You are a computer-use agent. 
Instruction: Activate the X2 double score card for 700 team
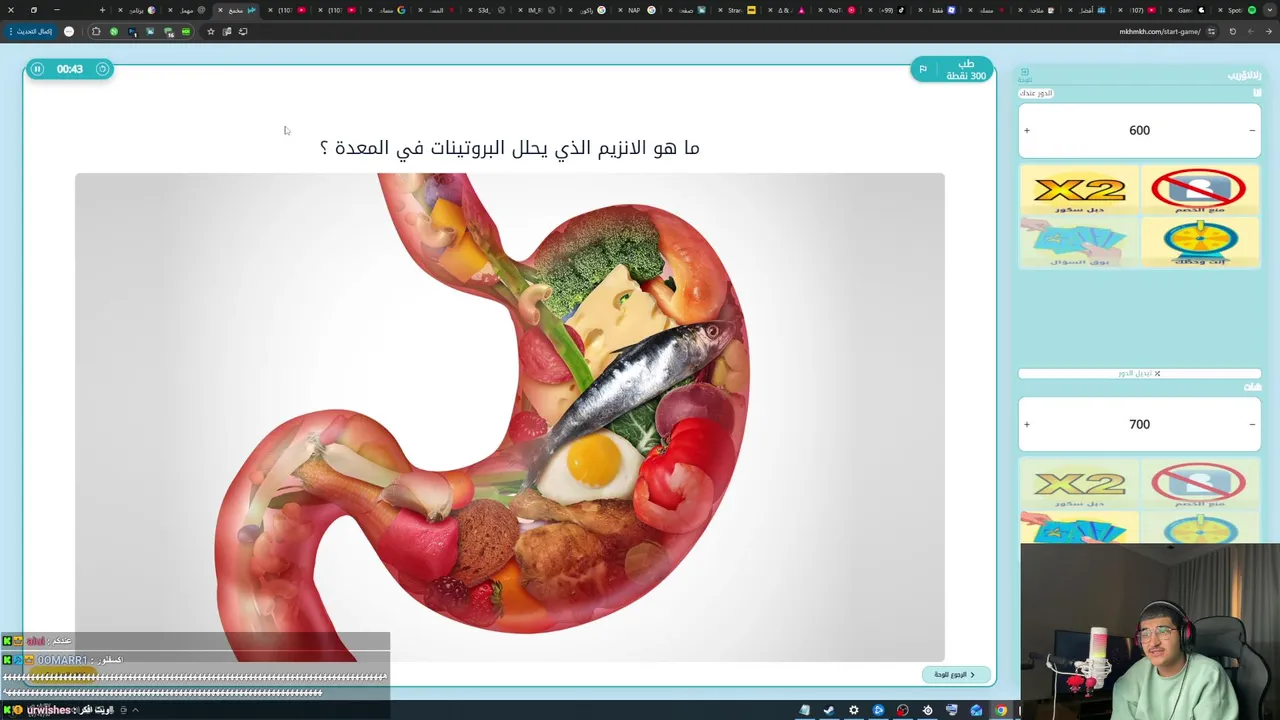(x=1079, y=485)
